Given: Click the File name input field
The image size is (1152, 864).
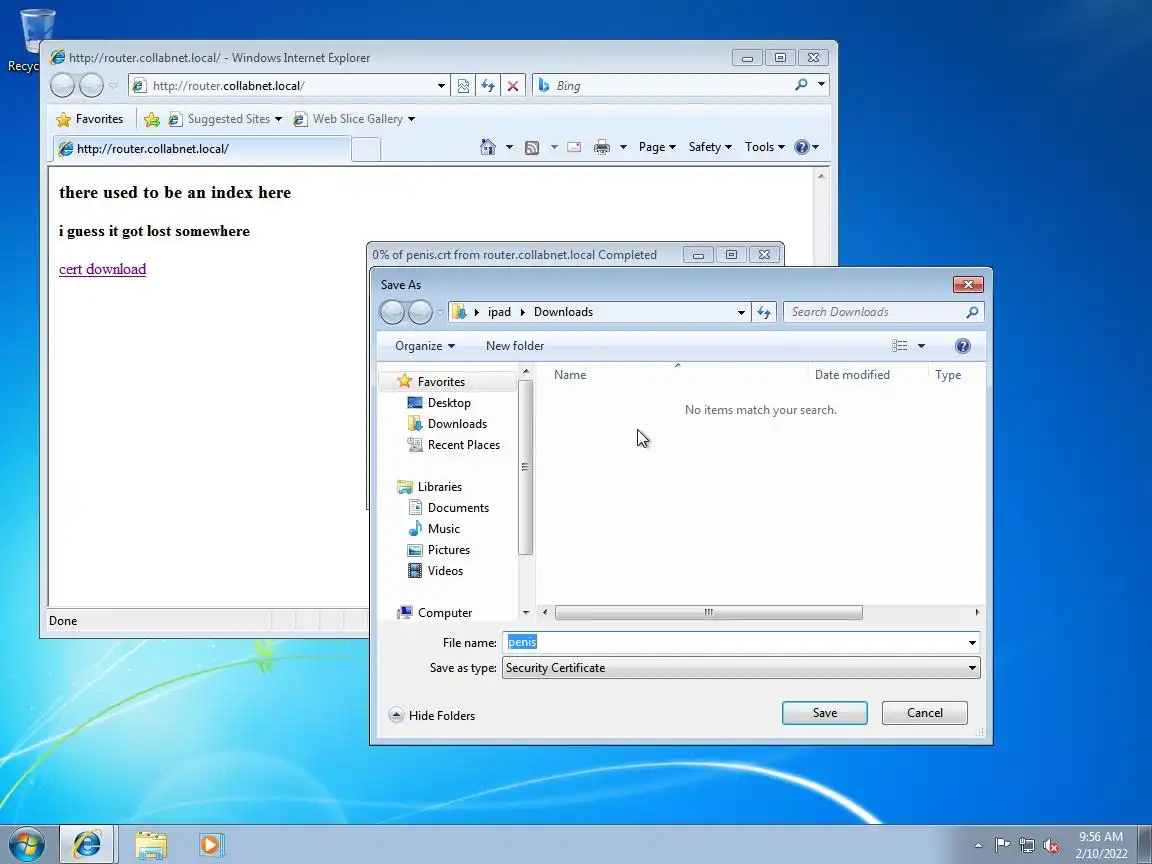Looking at the screenshot, I should (x=741, y=643).
